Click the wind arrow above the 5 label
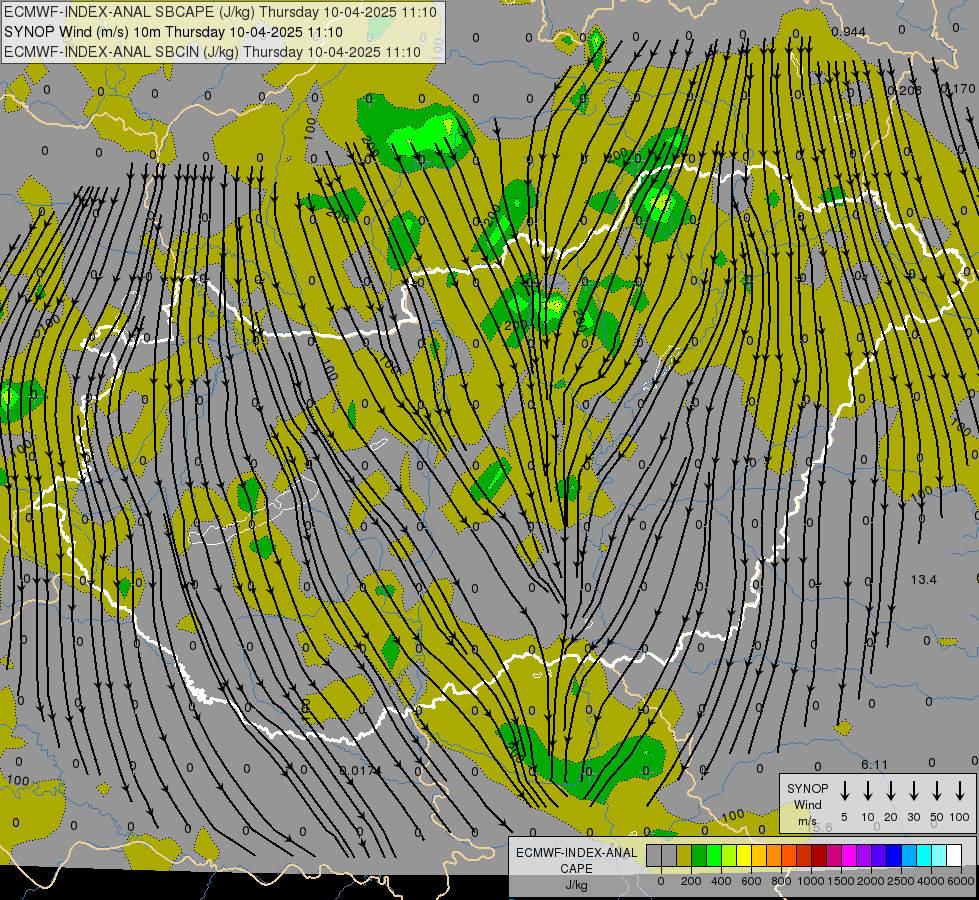 (x=845, y=791)
